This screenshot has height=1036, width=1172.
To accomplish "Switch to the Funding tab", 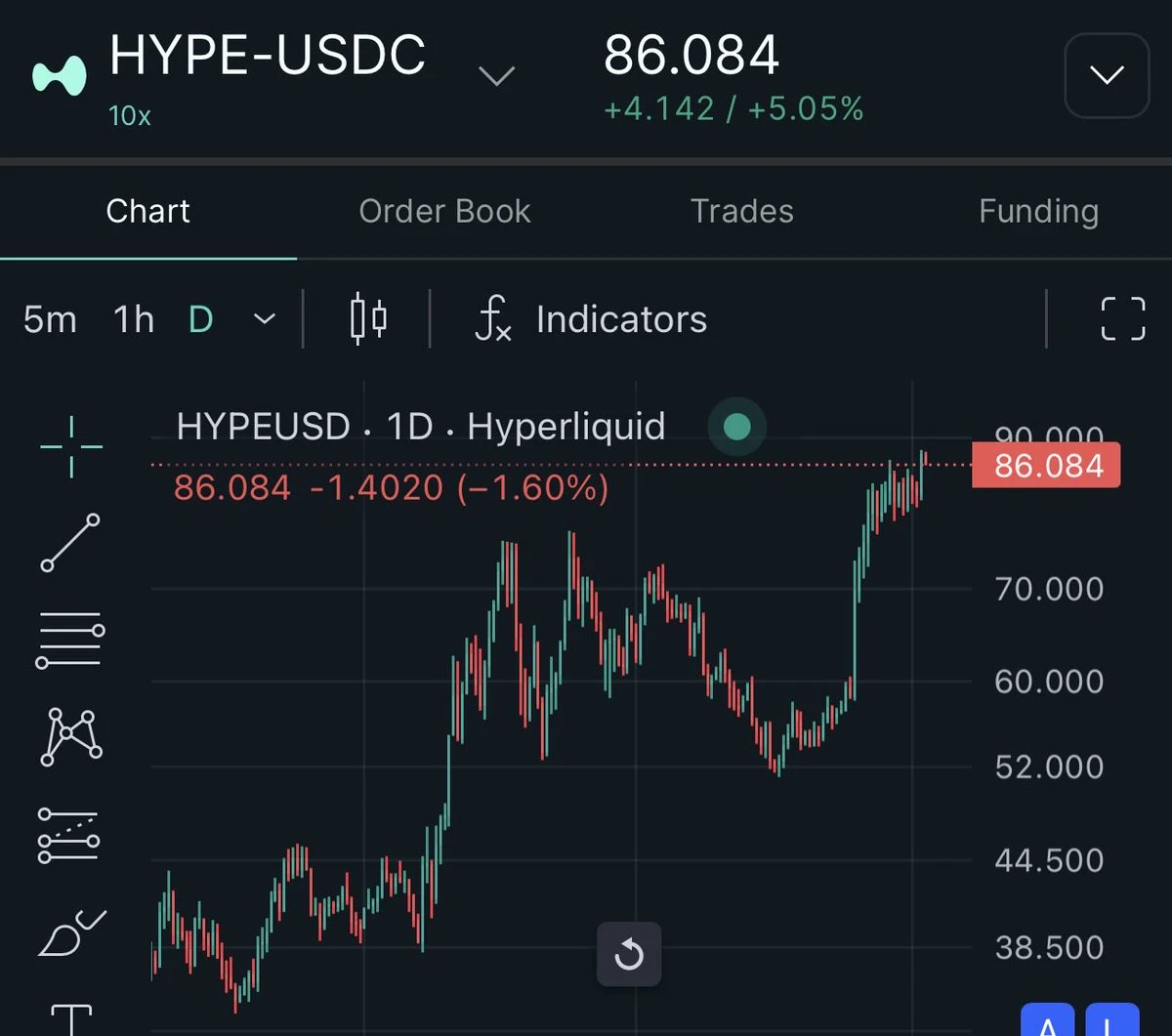I will (1039, 211).
